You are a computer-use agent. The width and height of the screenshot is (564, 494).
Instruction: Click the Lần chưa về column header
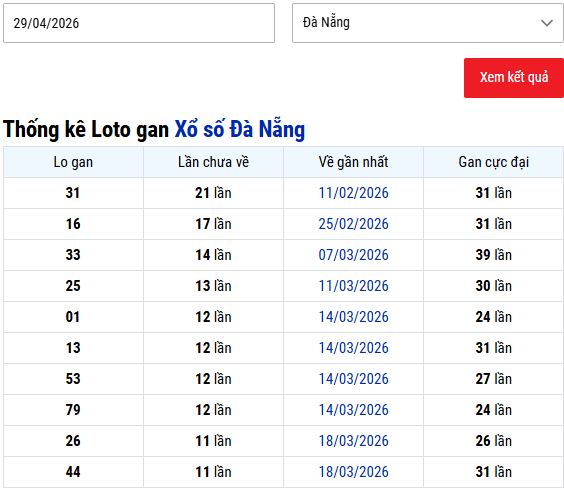tap(213, 162)
